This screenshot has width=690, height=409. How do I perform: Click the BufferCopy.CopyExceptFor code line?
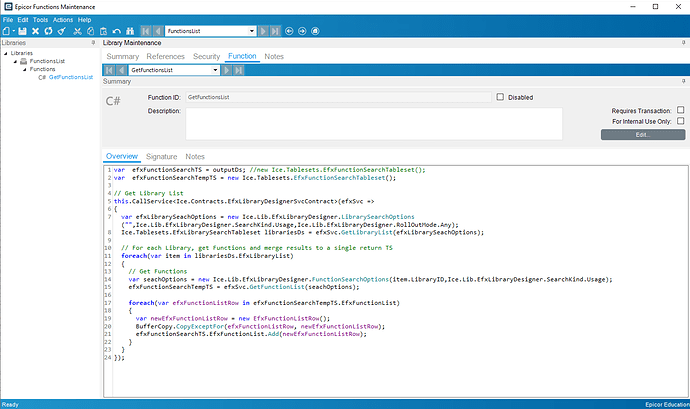click(260, 326)
